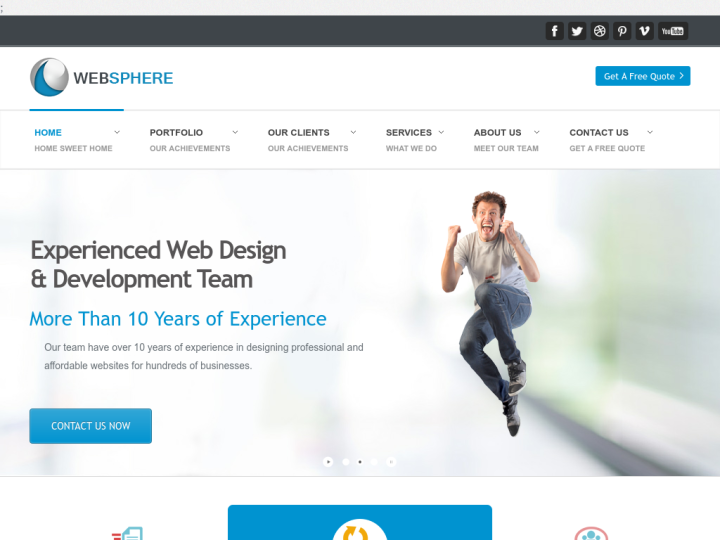This screenshot has width=720, height=540.
Task: Click the play button in slider controls
Action: pyautogui.click(x=328, y=461)
